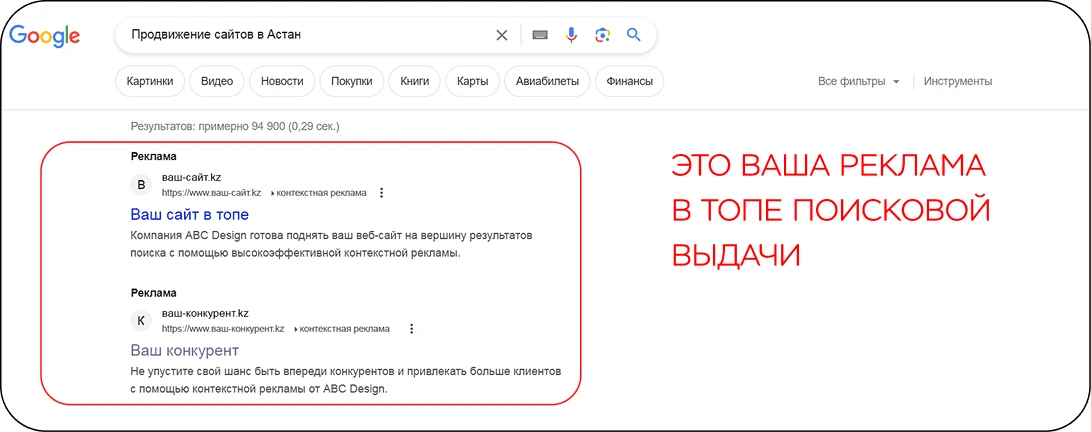Open Инструменты search tools
This screenshot has height=432, width=1091.
(958, 81)
